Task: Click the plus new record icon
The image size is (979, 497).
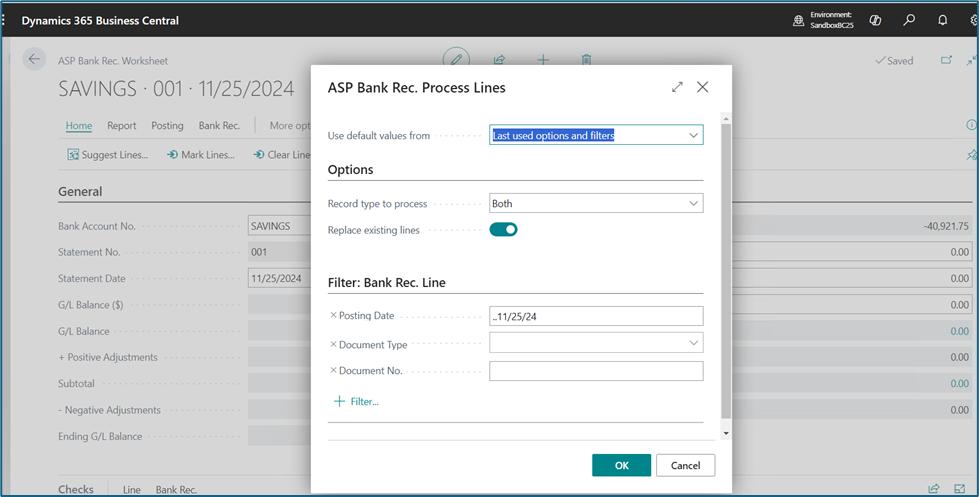Action: tap(543, 60)
